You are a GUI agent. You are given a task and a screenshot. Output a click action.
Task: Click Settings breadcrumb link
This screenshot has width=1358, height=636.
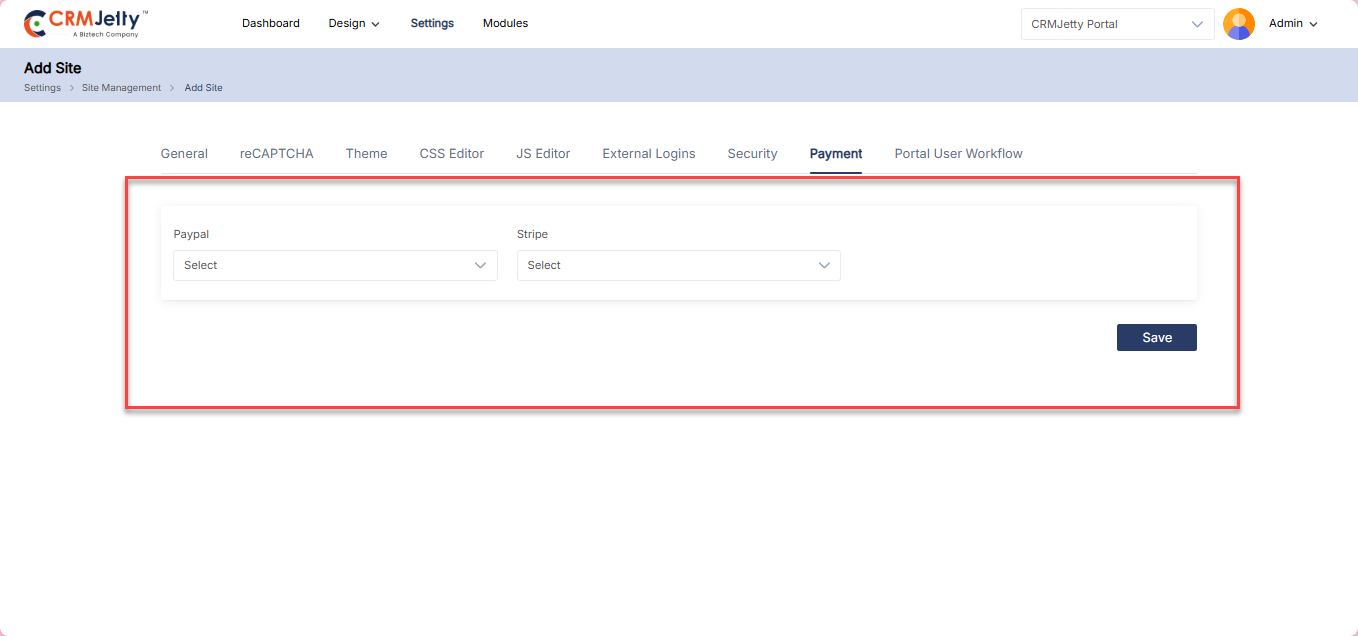click(42, 88)
